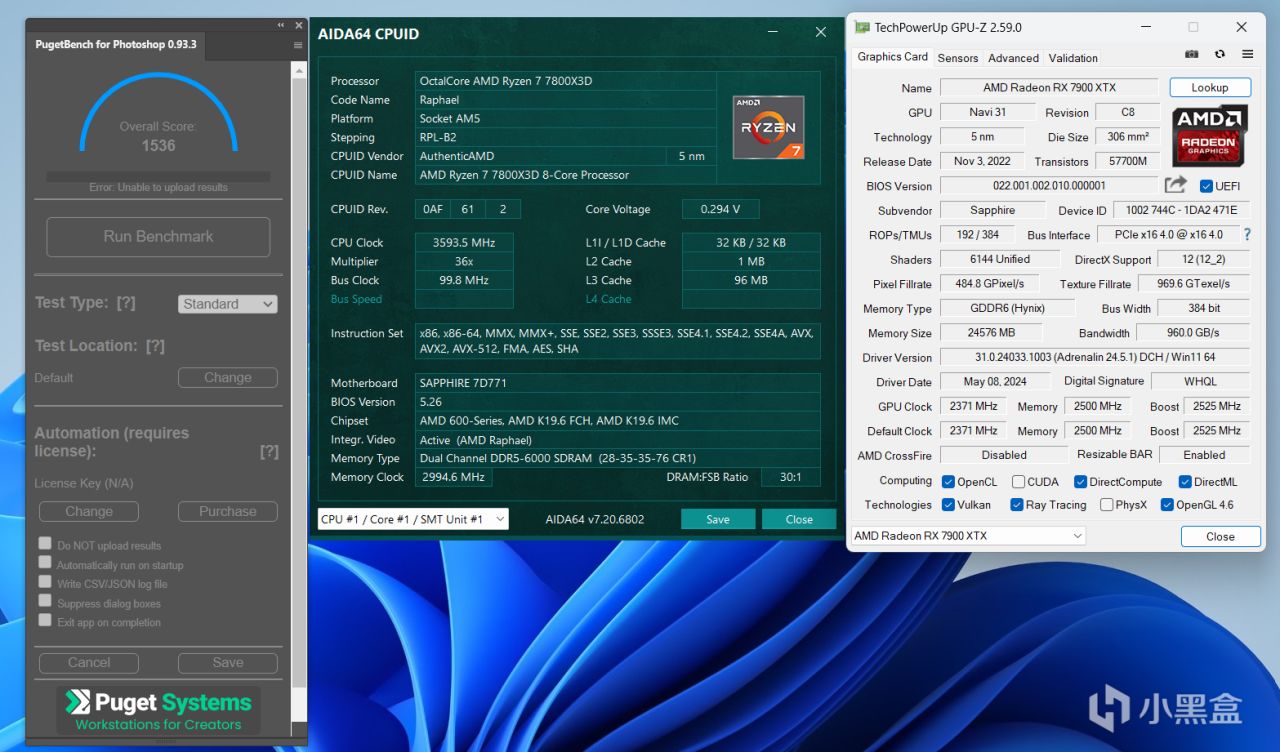This screenshot has width=1280, height=752.
Task: Enable 'Exit app on completion' checkbox
Action: point(45,620)
